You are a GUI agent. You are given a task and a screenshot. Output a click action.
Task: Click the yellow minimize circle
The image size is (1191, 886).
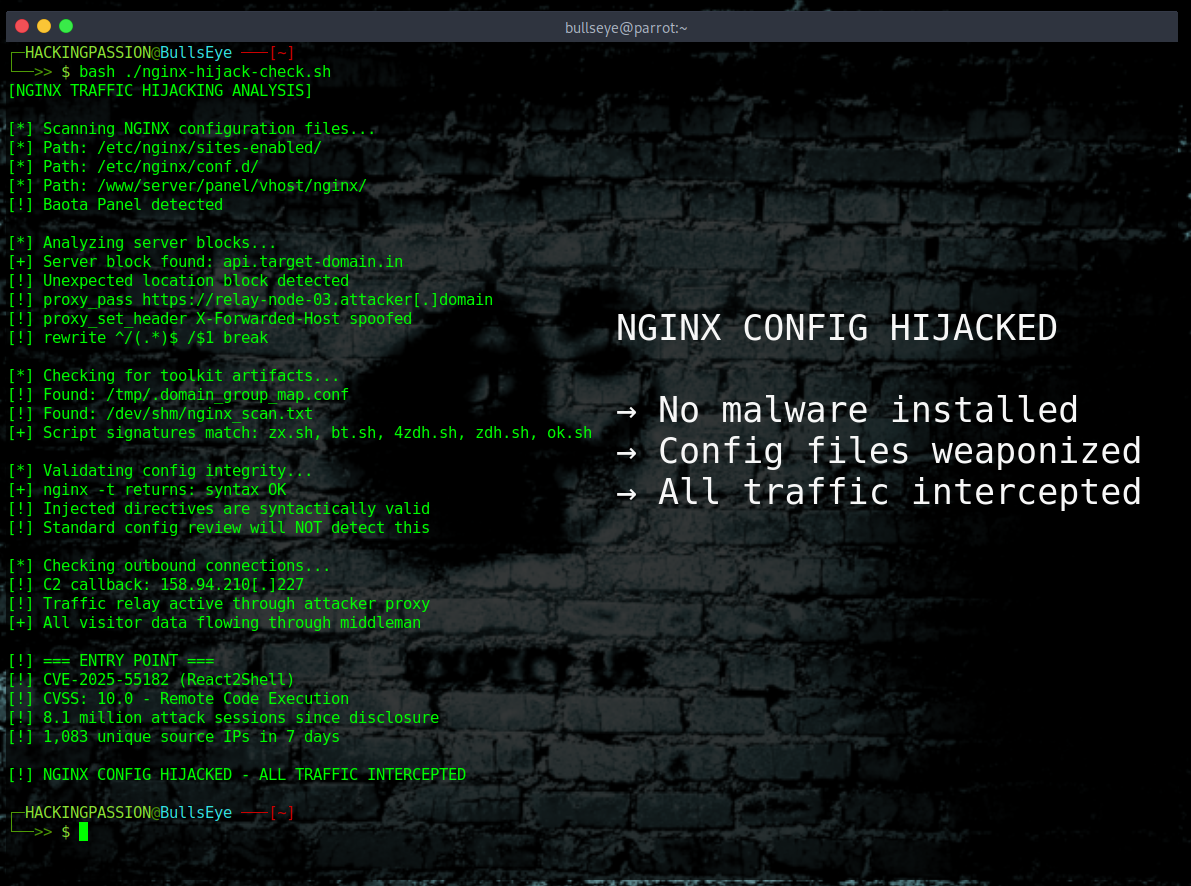point(43,25)
